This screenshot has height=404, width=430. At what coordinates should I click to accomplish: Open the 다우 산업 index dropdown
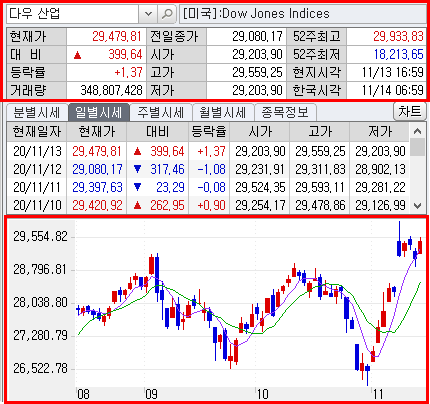[x=148, y=14]
